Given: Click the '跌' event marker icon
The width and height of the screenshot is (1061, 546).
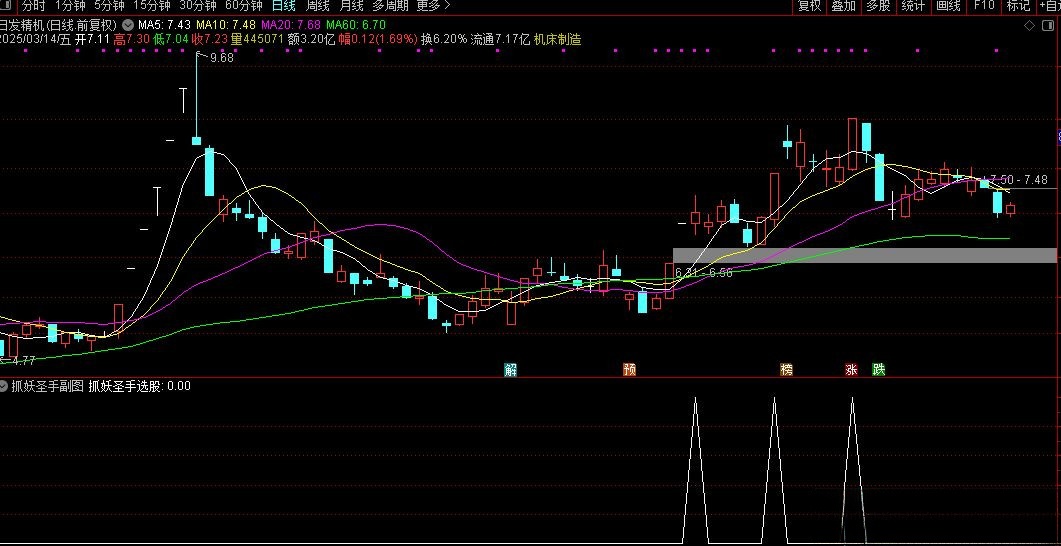Looking at the screenshot, I should point(878,369).
